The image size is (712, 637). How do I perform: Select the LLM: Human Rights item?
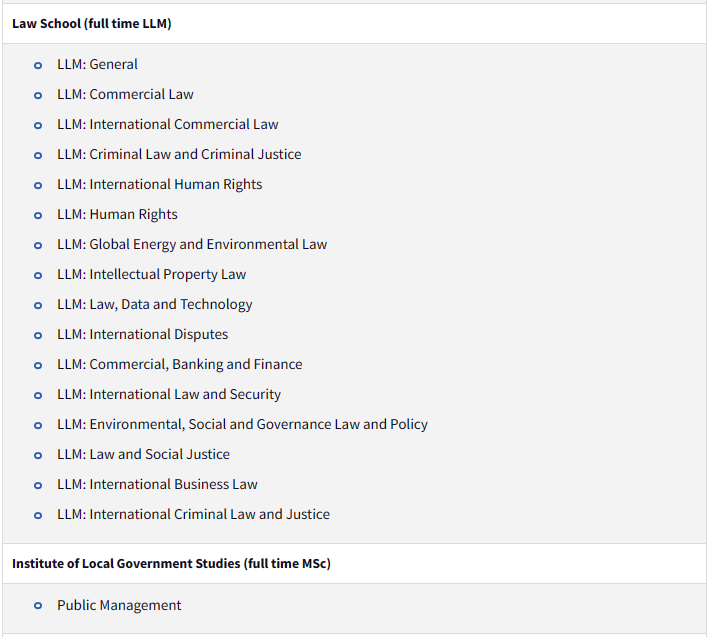click(117, 214)
